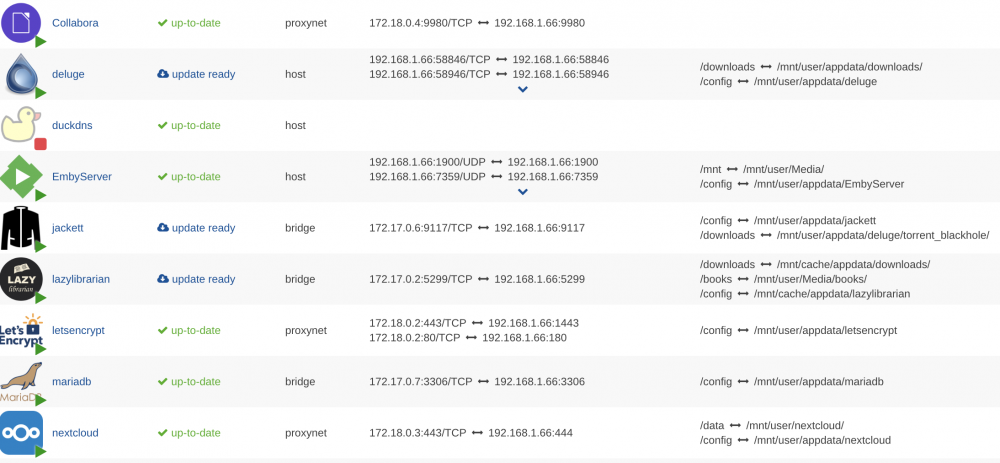1000x463 pixels.
Task: Click the lazylibrarian round logo icon
Action: point(21,279)
